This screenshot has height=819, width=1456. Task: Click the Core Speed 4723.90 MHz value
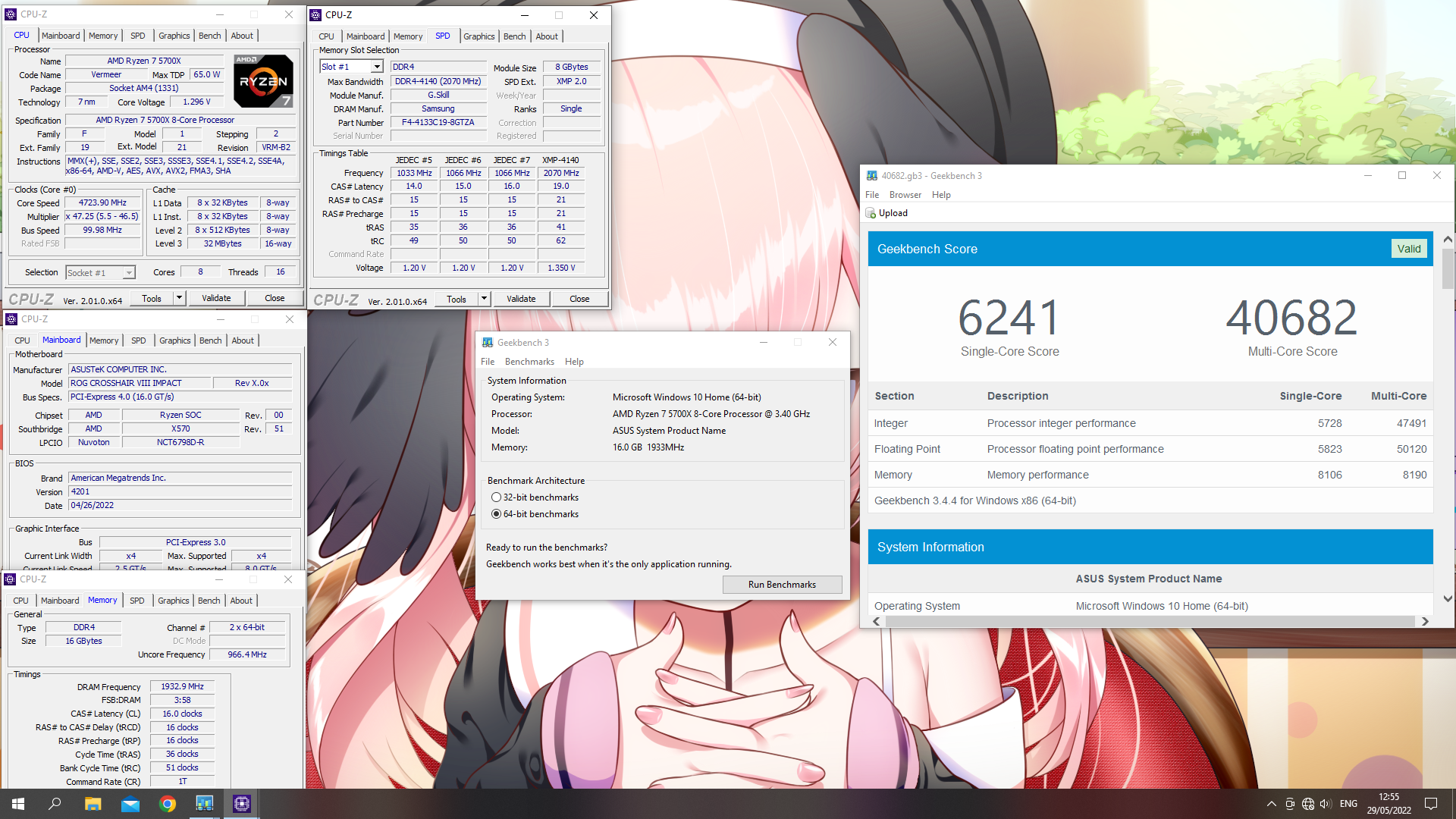pos(102,203)
